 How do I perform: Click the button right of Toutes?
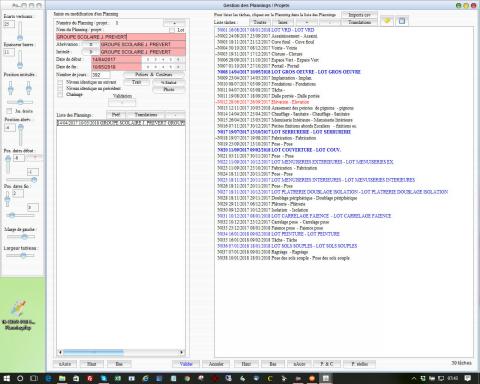tap(283, 22)
